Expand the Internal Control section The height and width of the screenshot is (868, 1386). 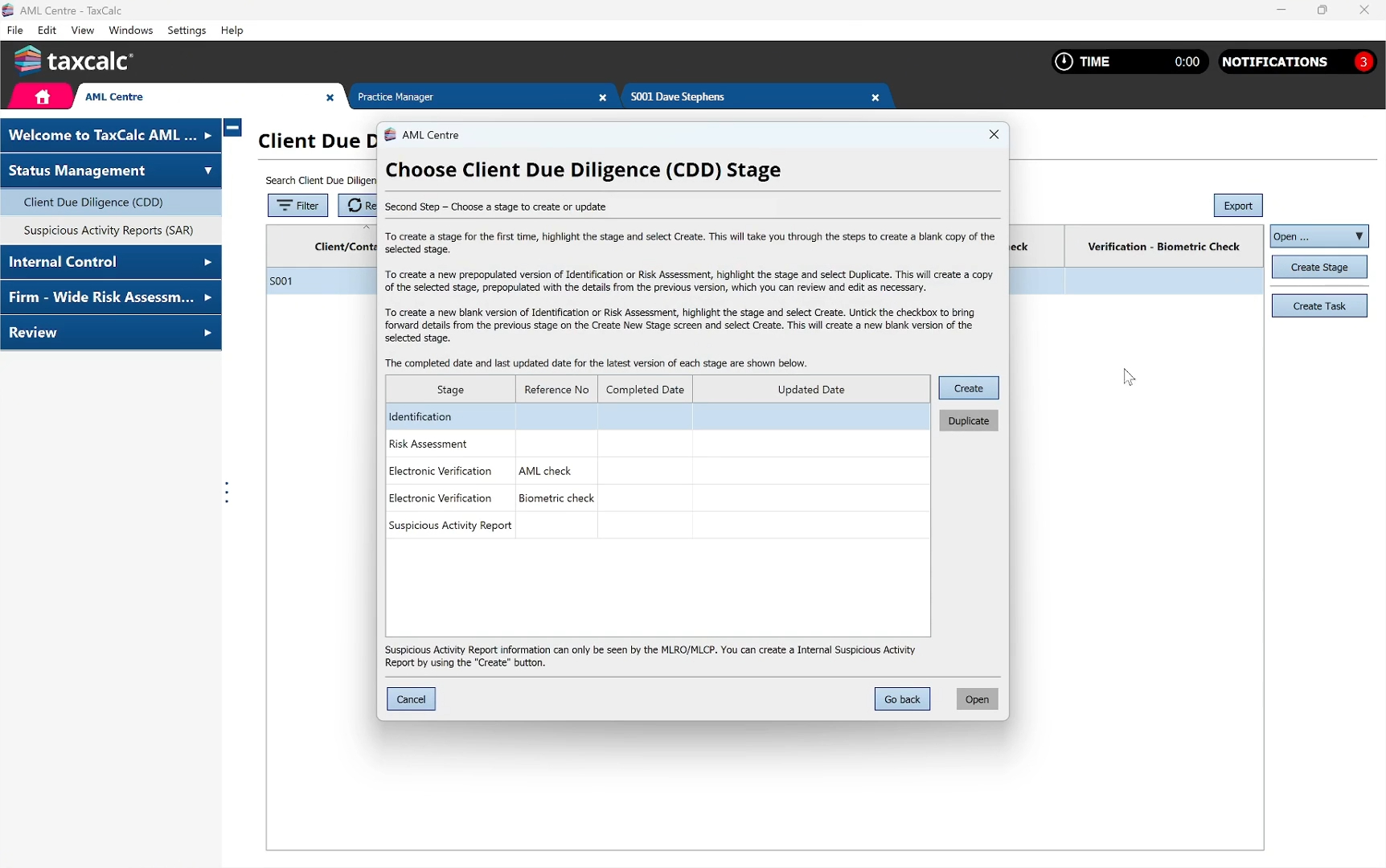coord(111,262)
